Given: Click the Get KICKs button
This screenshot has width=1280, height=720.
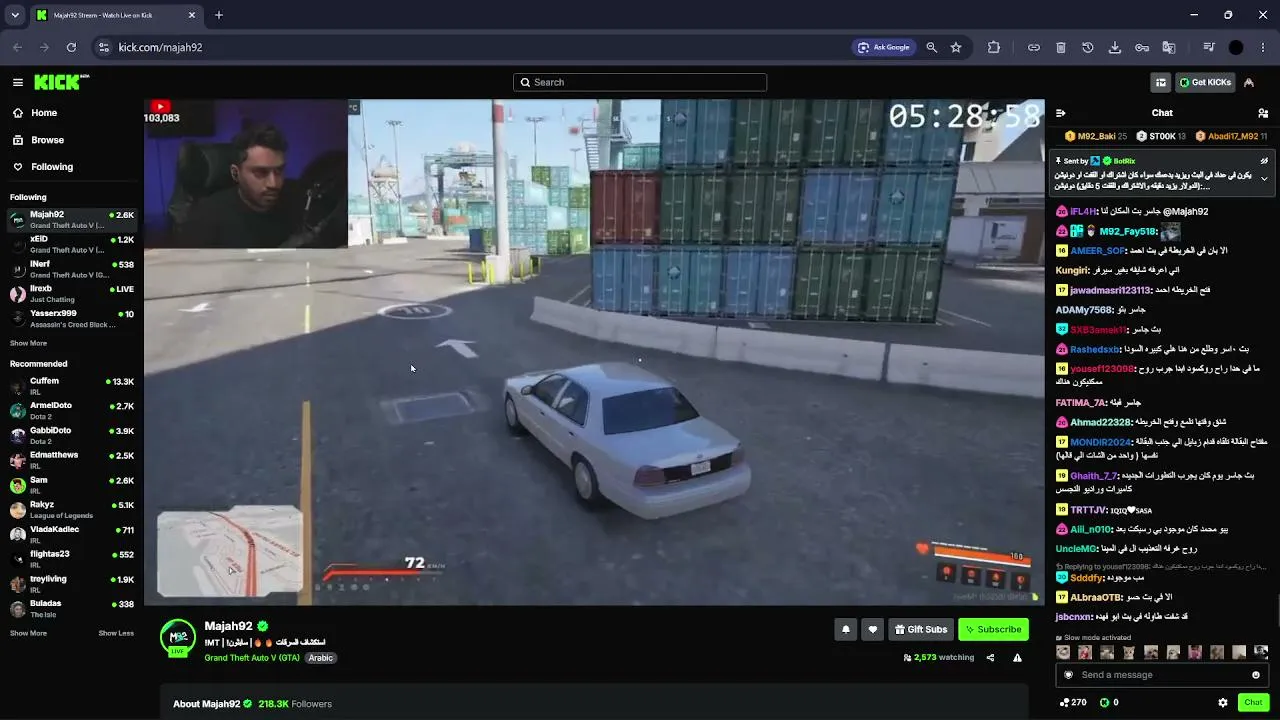Looking at the screenshot, I should coord(1205,83).
